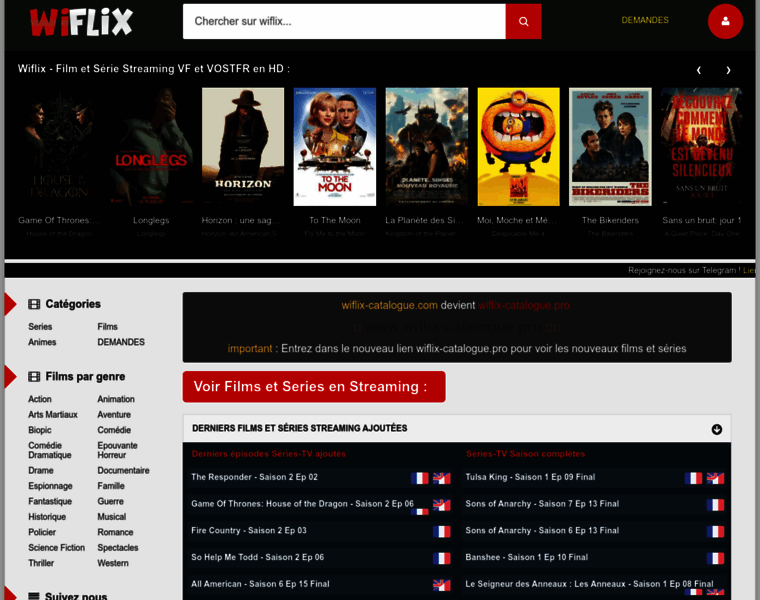Browse the Comédie genre
This screenshot has width=760, height=600.
pos(114,430)
